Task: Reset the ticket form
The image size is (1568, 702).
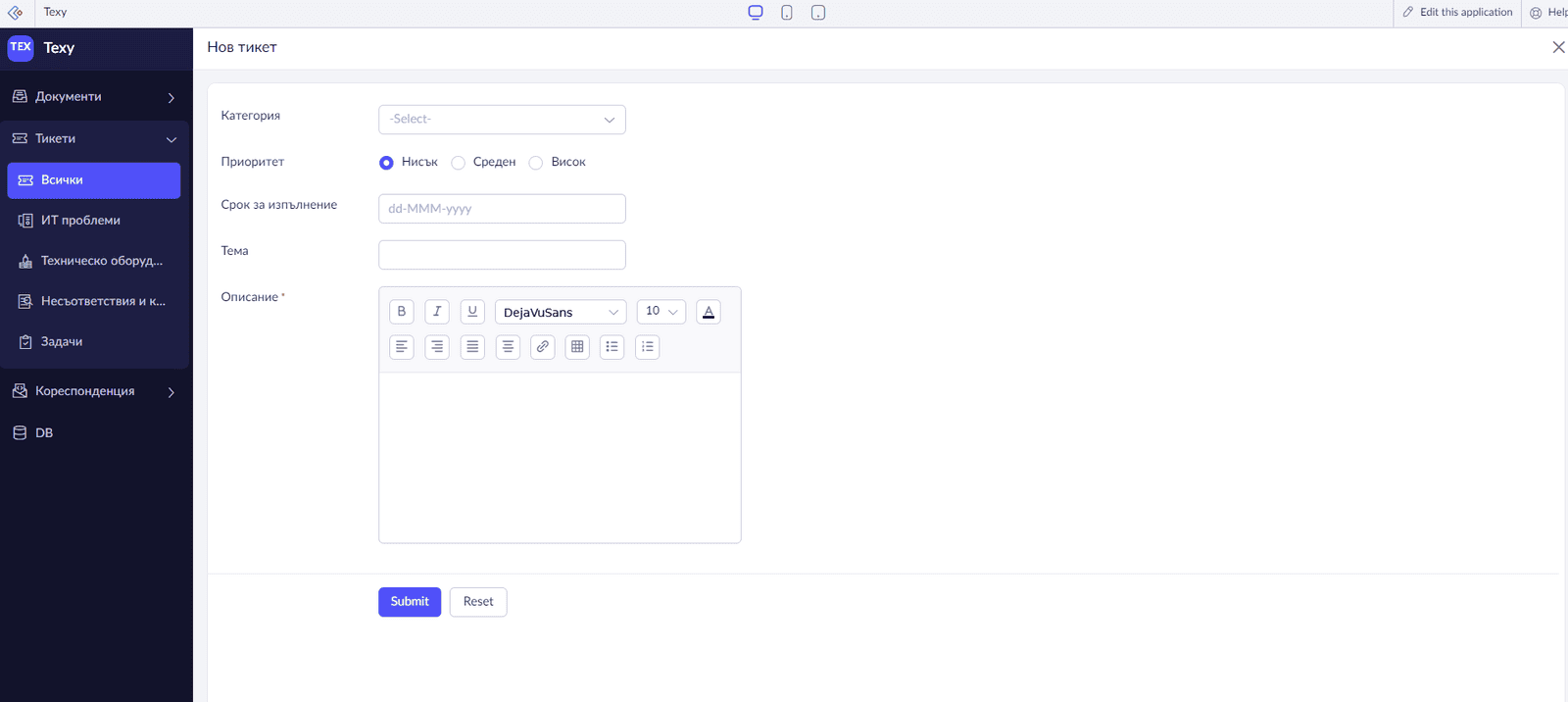Action: [x=478, y=602]
